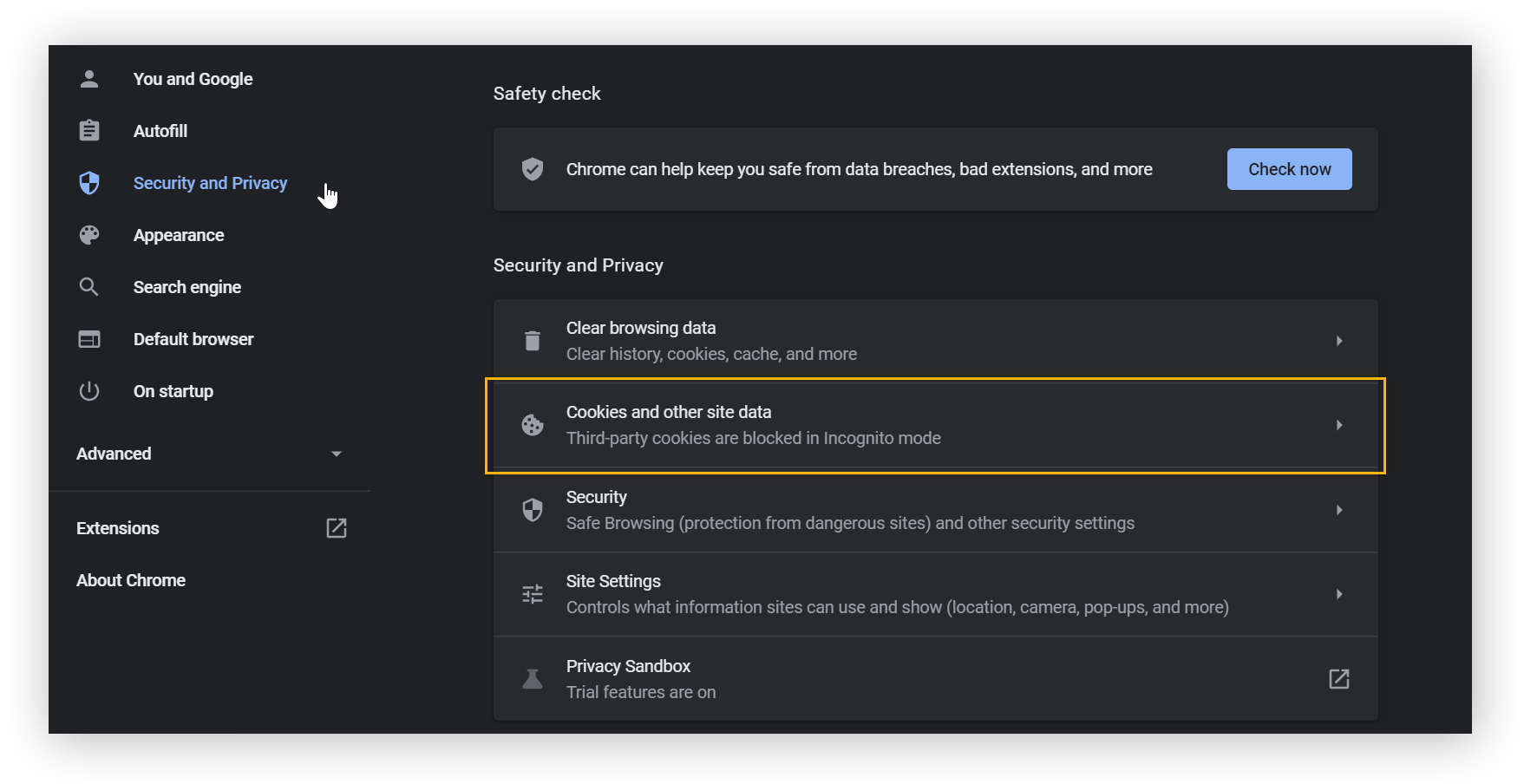Open the About Chrome section
This screenshot has width=1524, height=784.
131,579
